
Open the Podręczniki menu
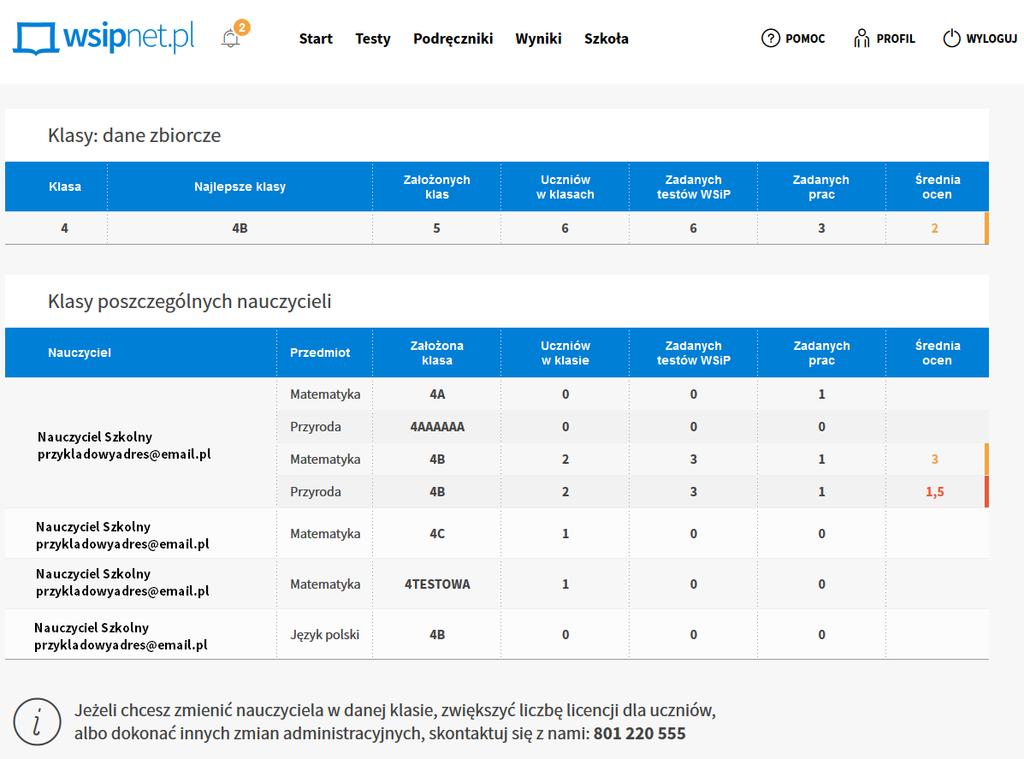pyautogui.click(x=453, y=39)
